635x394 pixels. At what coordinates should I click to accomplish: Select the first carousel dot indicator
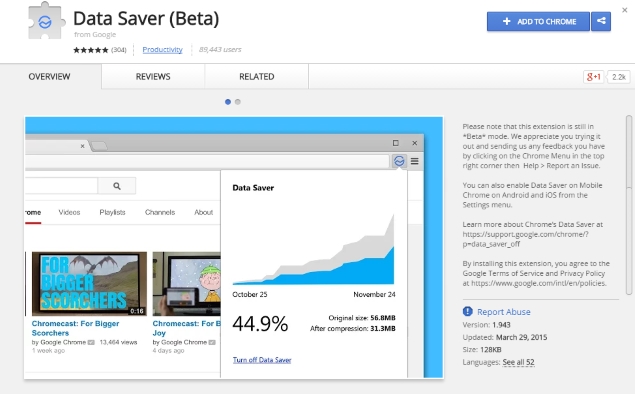(x=228, y=102)
